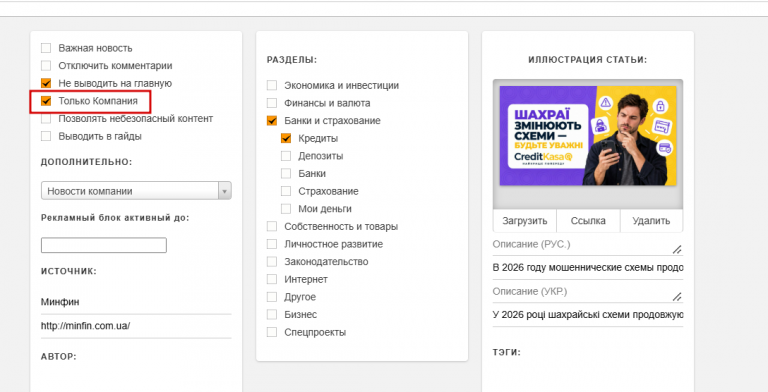
Task: Check the 'Мои деньги' subsection
Action: pyautogui.click(x=286, y=209)
